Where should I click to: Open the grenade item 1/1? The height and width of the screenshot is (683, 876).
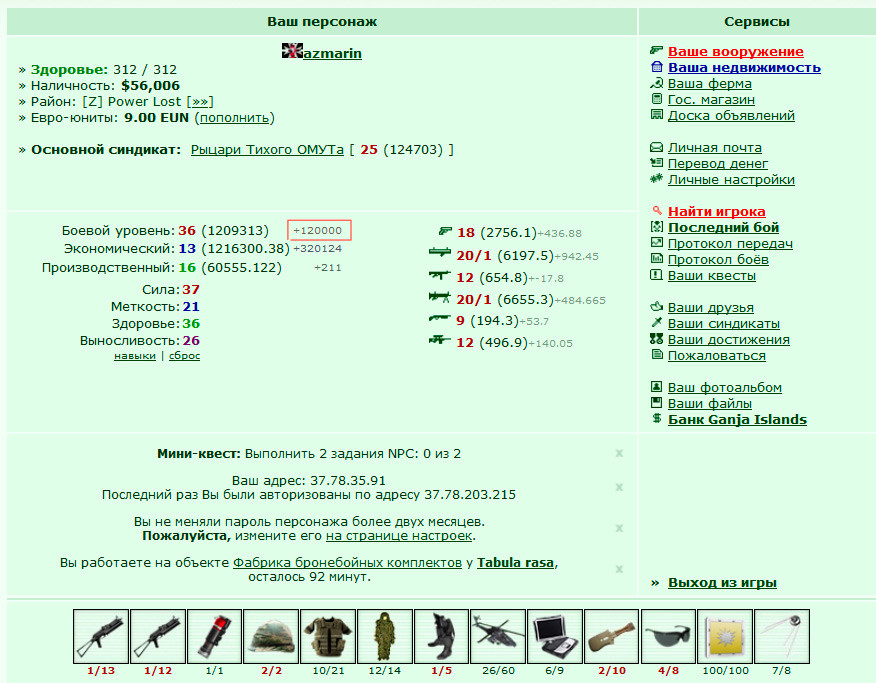pos(215,637)
